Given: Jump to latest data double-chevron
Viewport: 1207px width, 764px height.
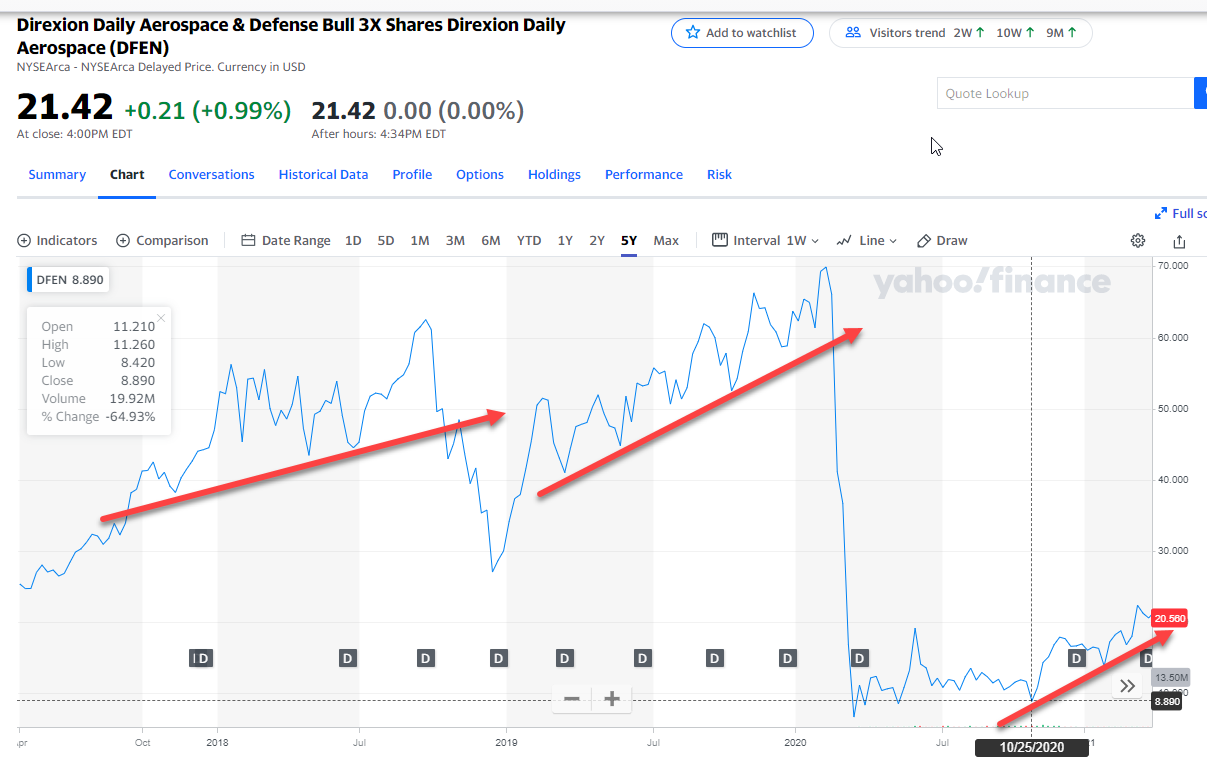Looking at the screenshot, I should pyautogui.click(x=1127, y=686).
